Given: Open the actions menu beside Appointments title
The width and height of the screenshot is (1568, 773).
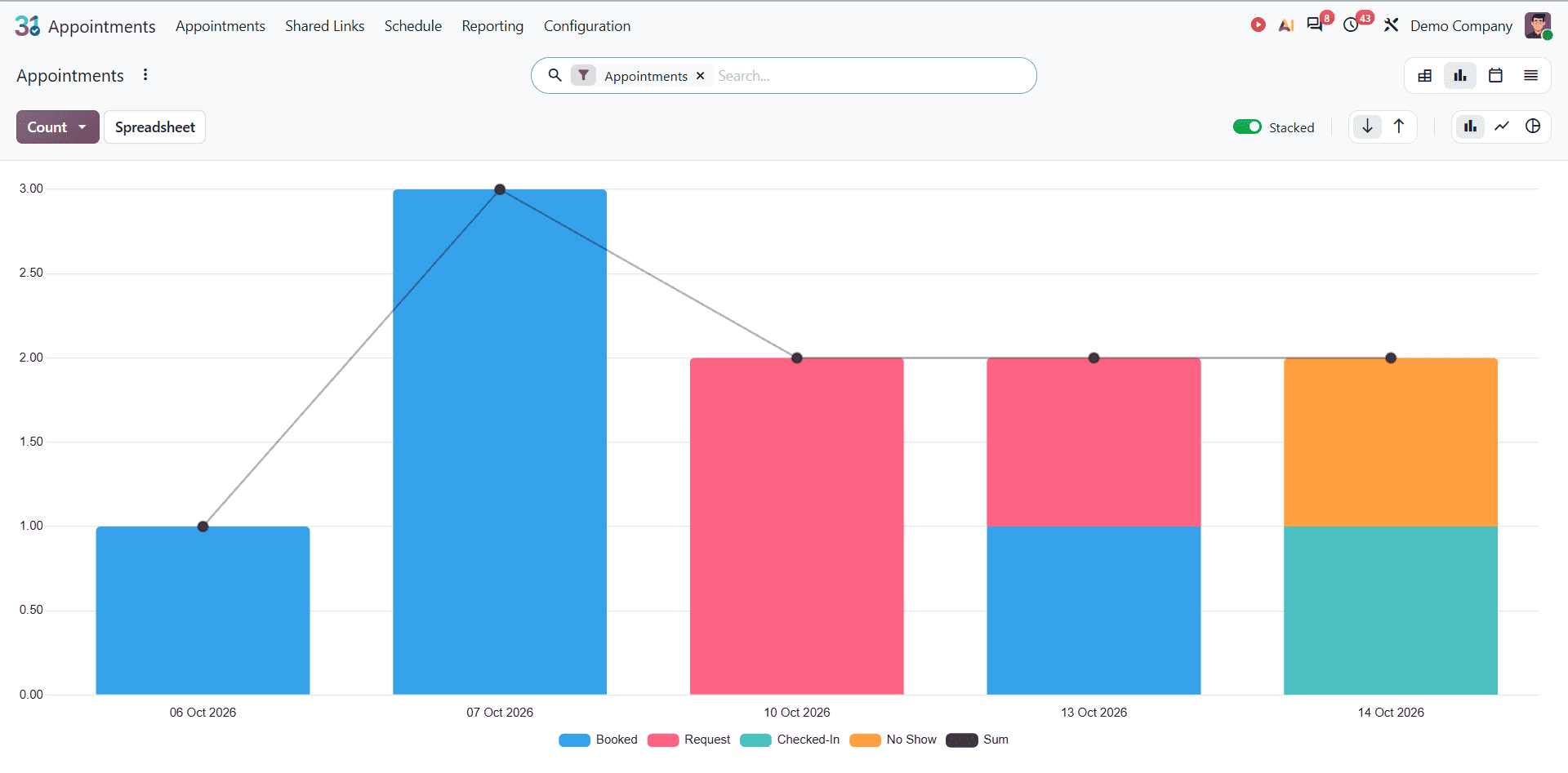Looking at the screenshot, I should (145, 75).
